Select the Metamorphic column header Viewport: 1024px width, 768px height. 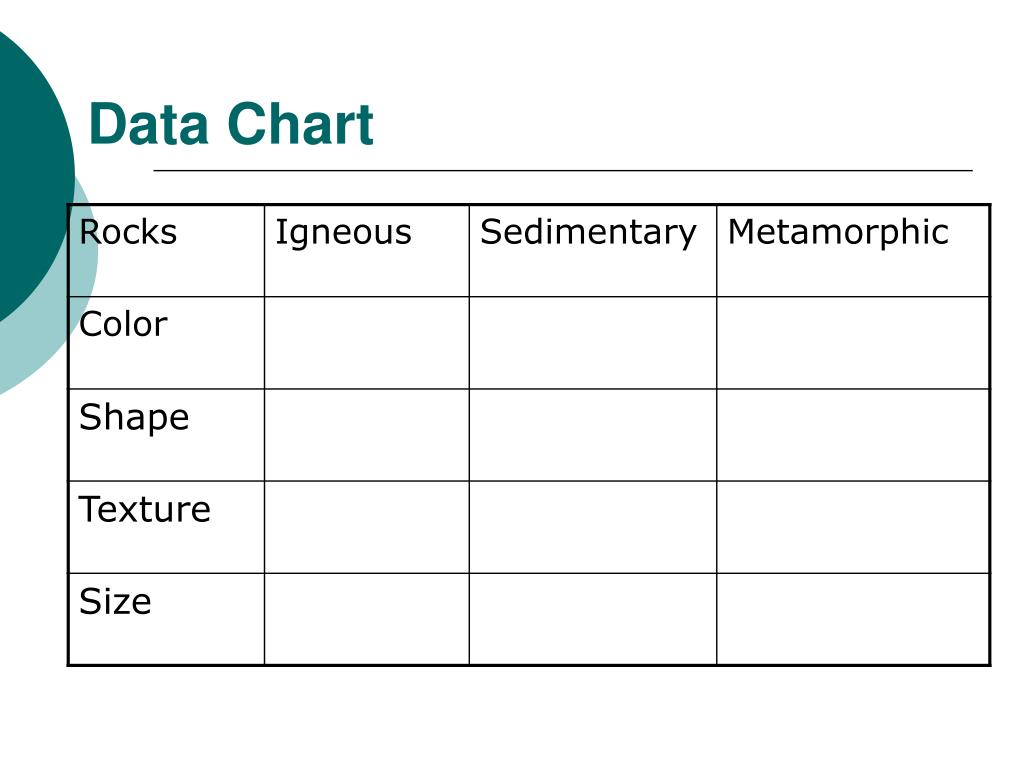click(853, 251)
